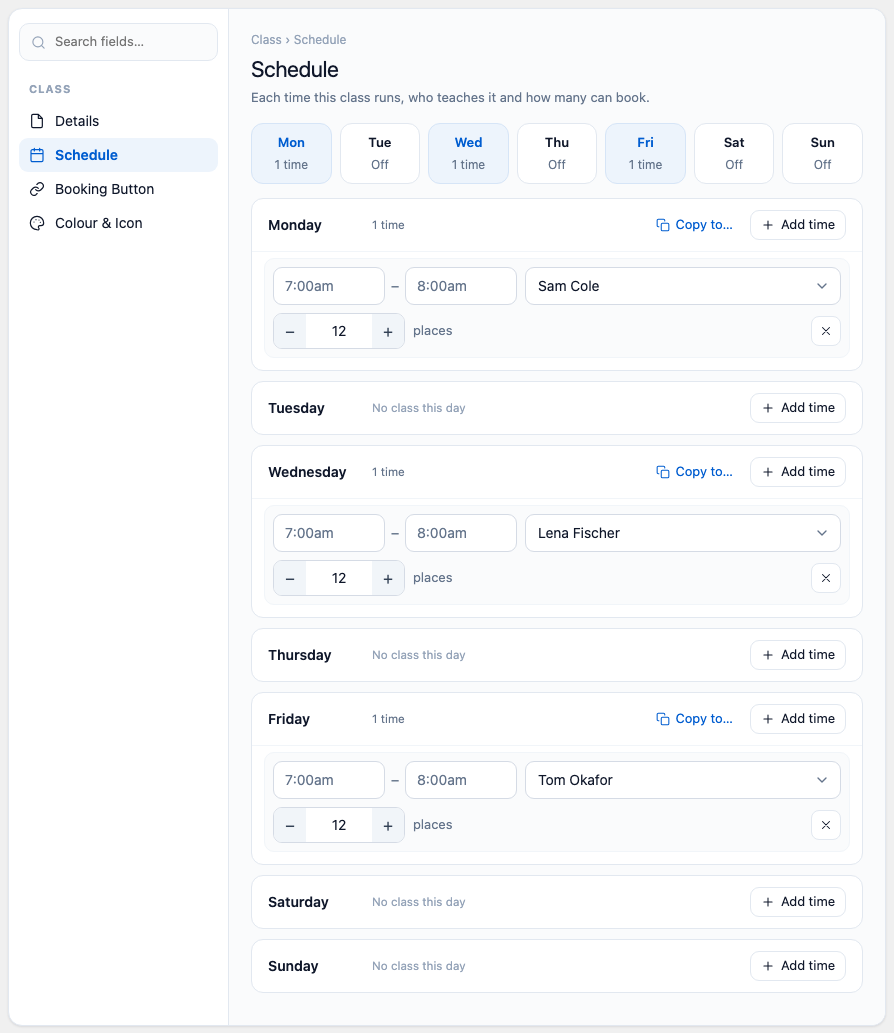Open the Colour & Icon section
894x1033 pixels.
119,223
